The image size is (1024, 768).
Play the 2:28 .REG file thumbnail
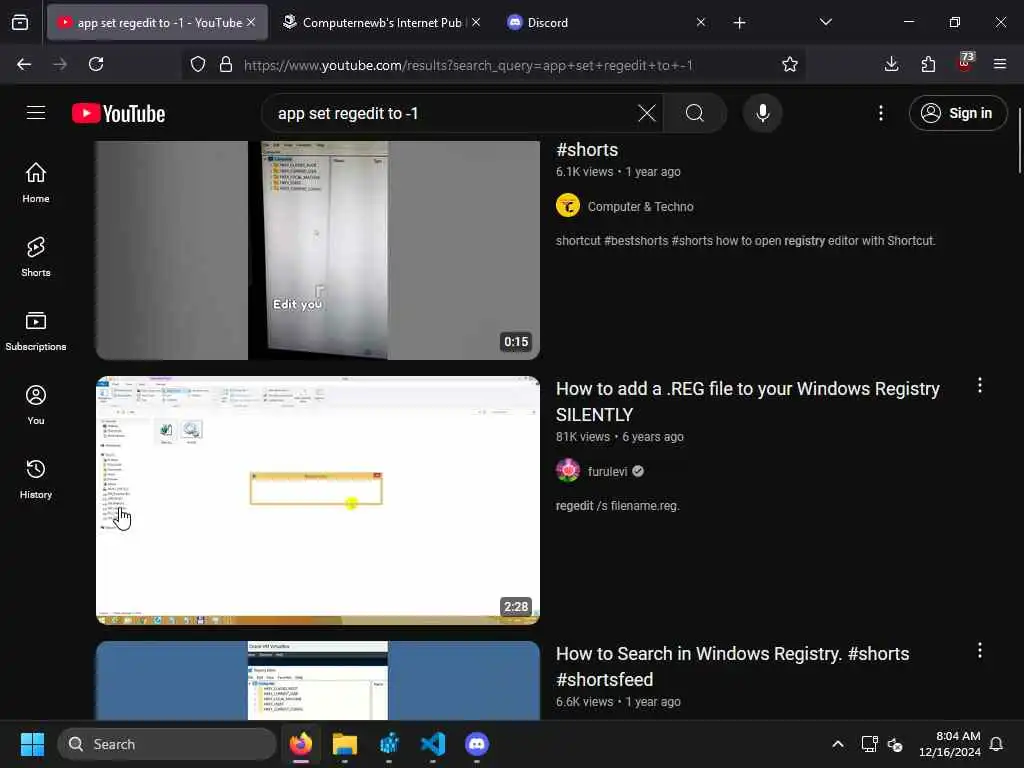tap(317, 500)
